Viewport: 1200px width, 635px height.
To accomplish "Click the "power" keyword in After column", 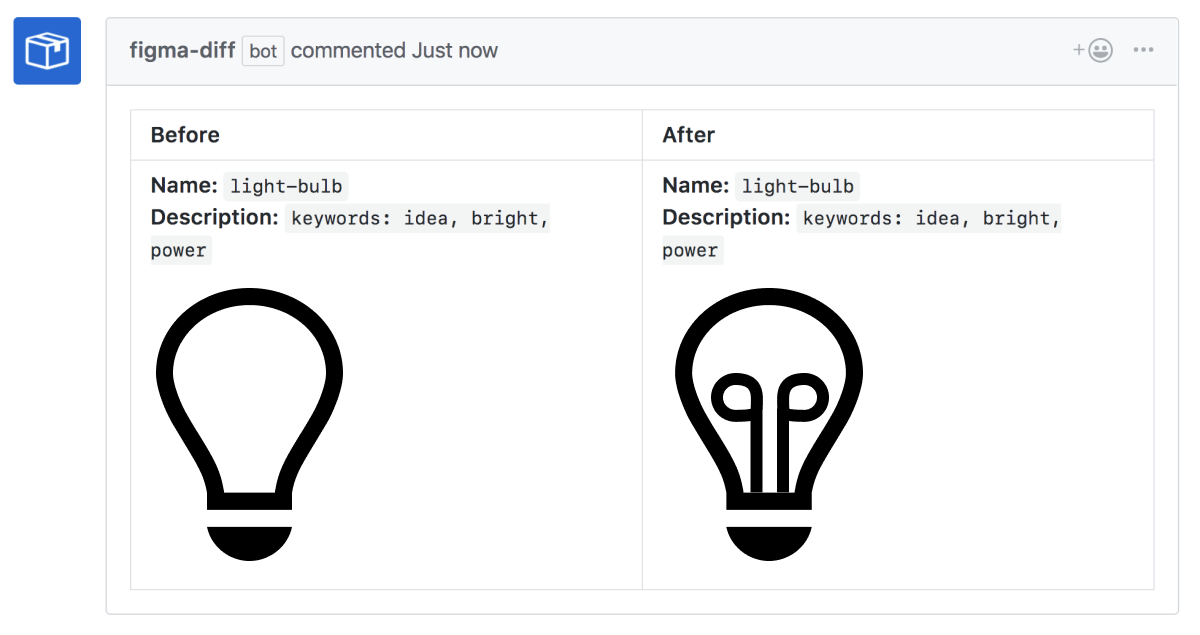I will [690, 251].
